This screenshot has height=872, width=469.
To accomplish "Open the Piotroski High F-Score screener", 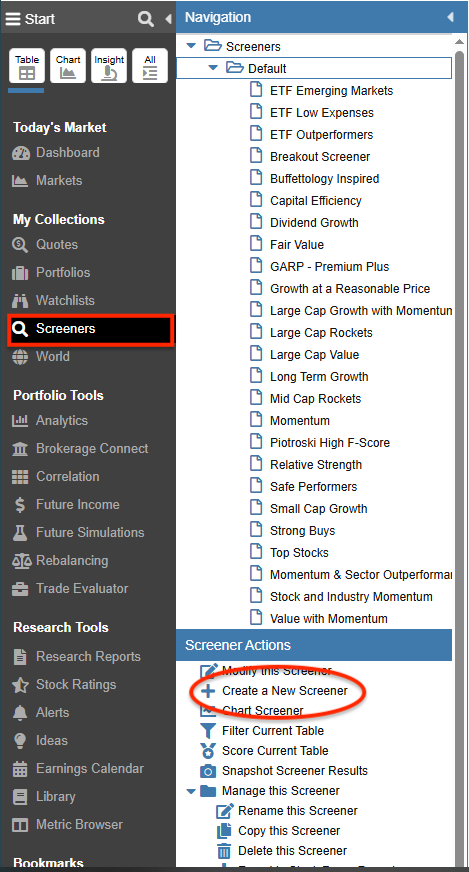I will [330, 443].
